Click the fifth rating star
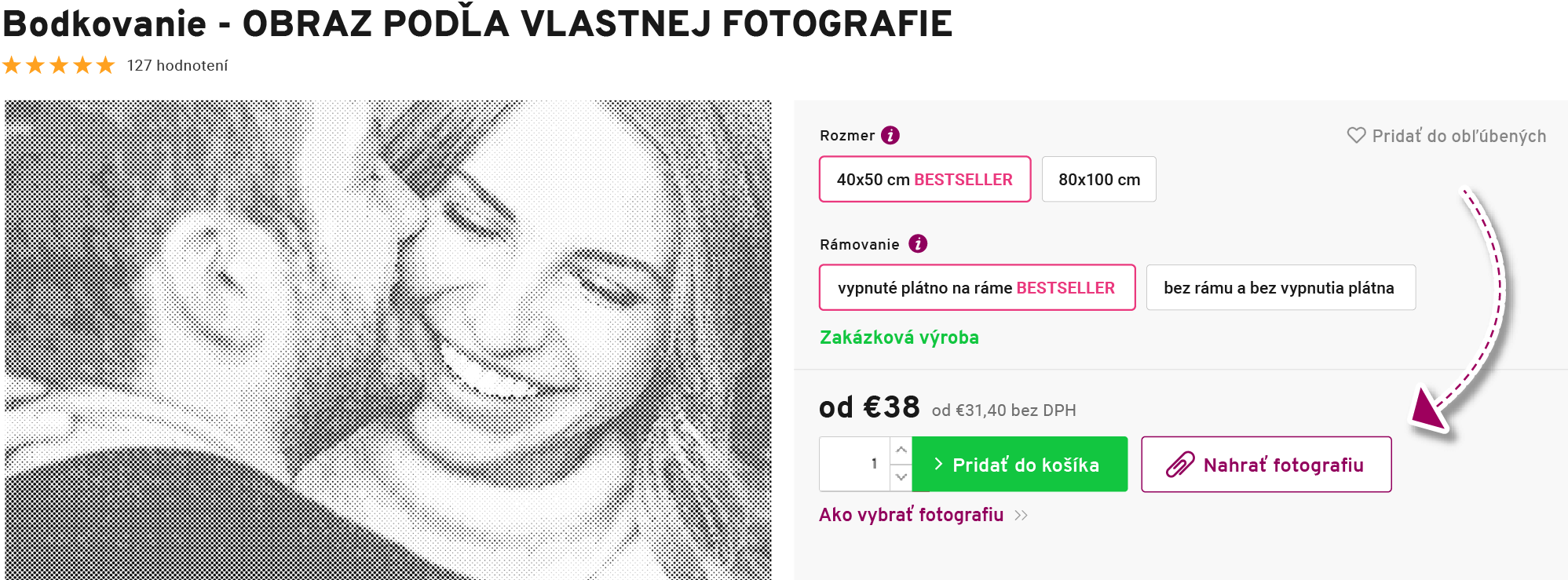The height and width of the screenshot is (580, 1568). [x=106, y=65]
